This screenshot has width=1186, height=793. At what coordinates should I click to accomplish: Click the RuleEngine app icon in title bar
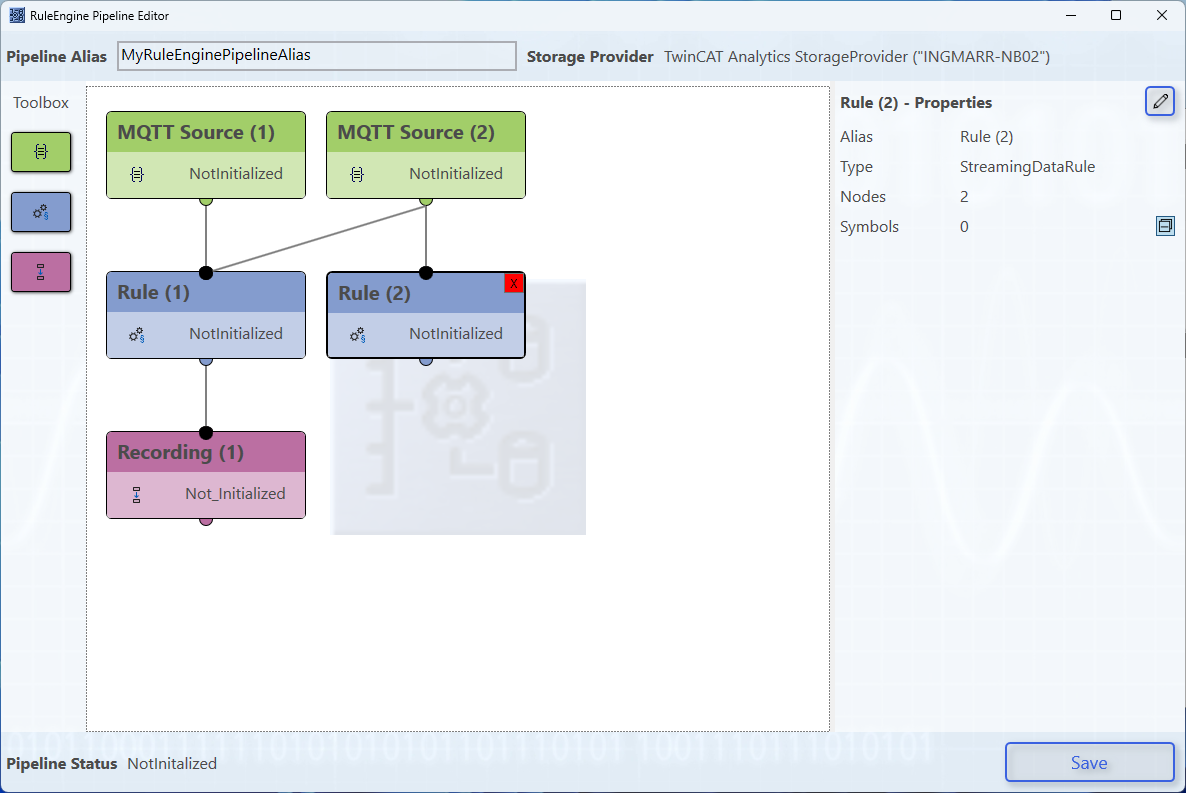(x=17, y=15)
